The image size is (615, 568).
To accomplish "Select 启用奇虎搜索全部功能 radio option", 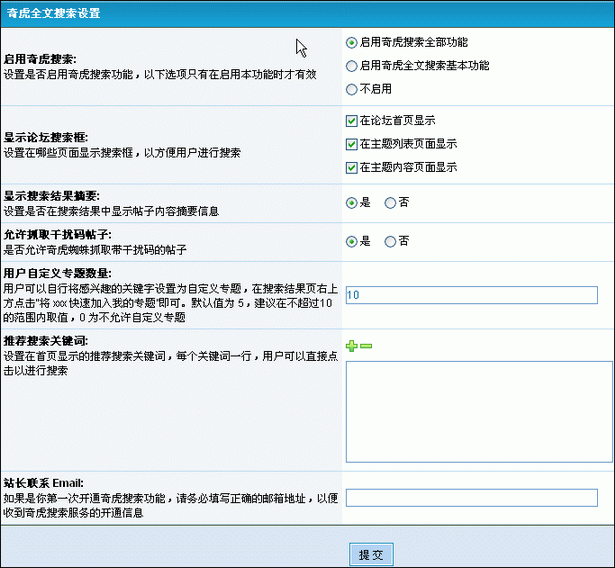I will click(351, 43).
